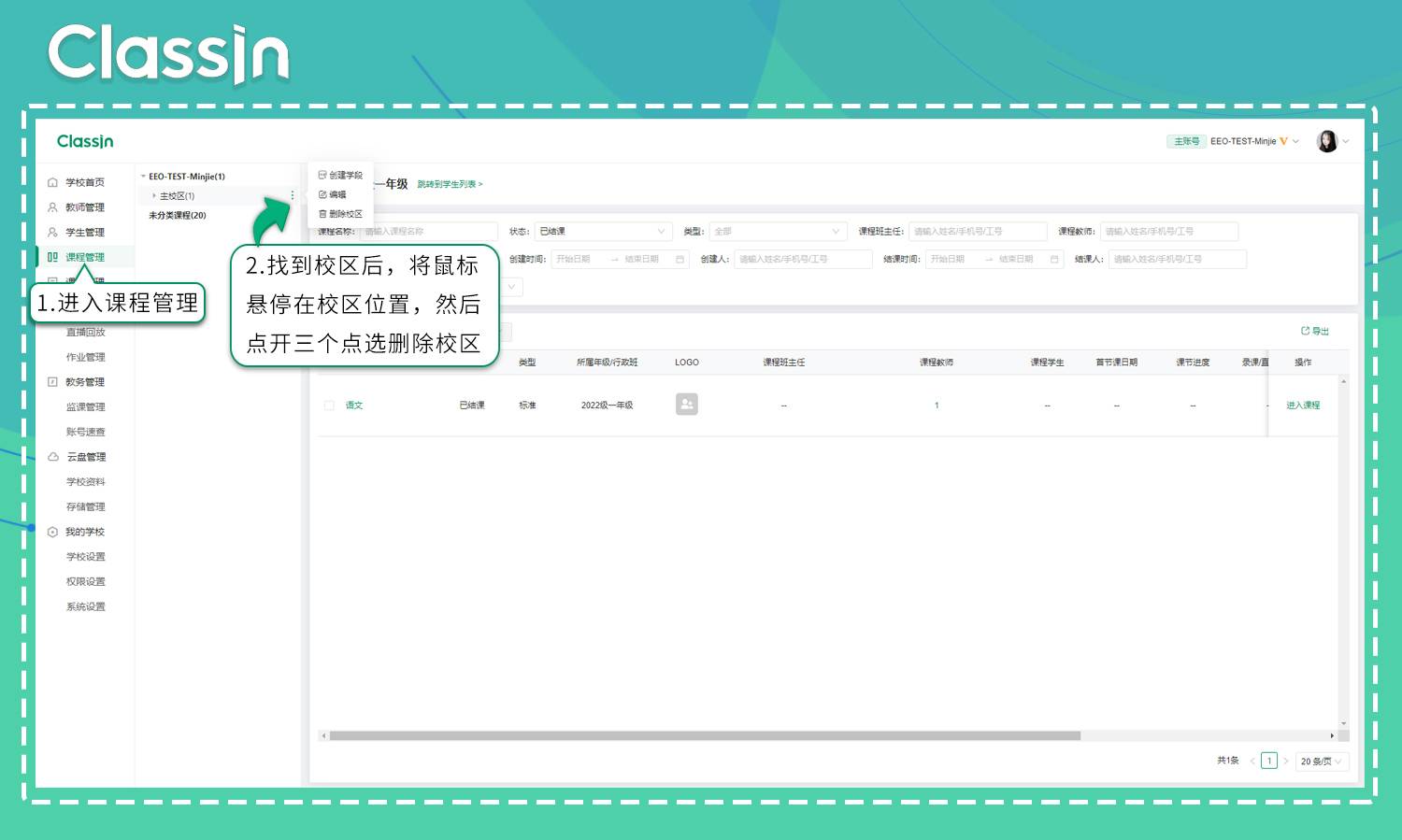Click the 课程教师 input field
The height and width of the screenshot is (840, 1402).
coord(1169,231)
